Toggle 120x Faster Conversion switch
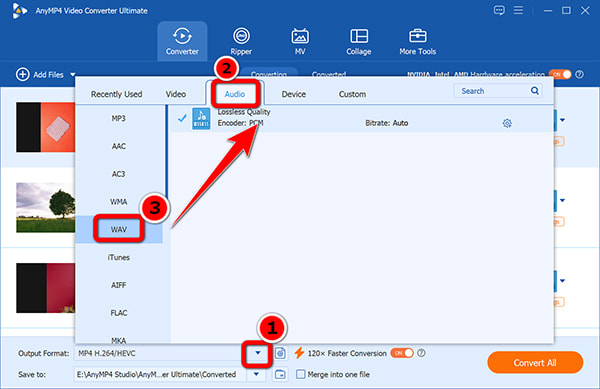600x389 pixels. (x=402, y=353)
